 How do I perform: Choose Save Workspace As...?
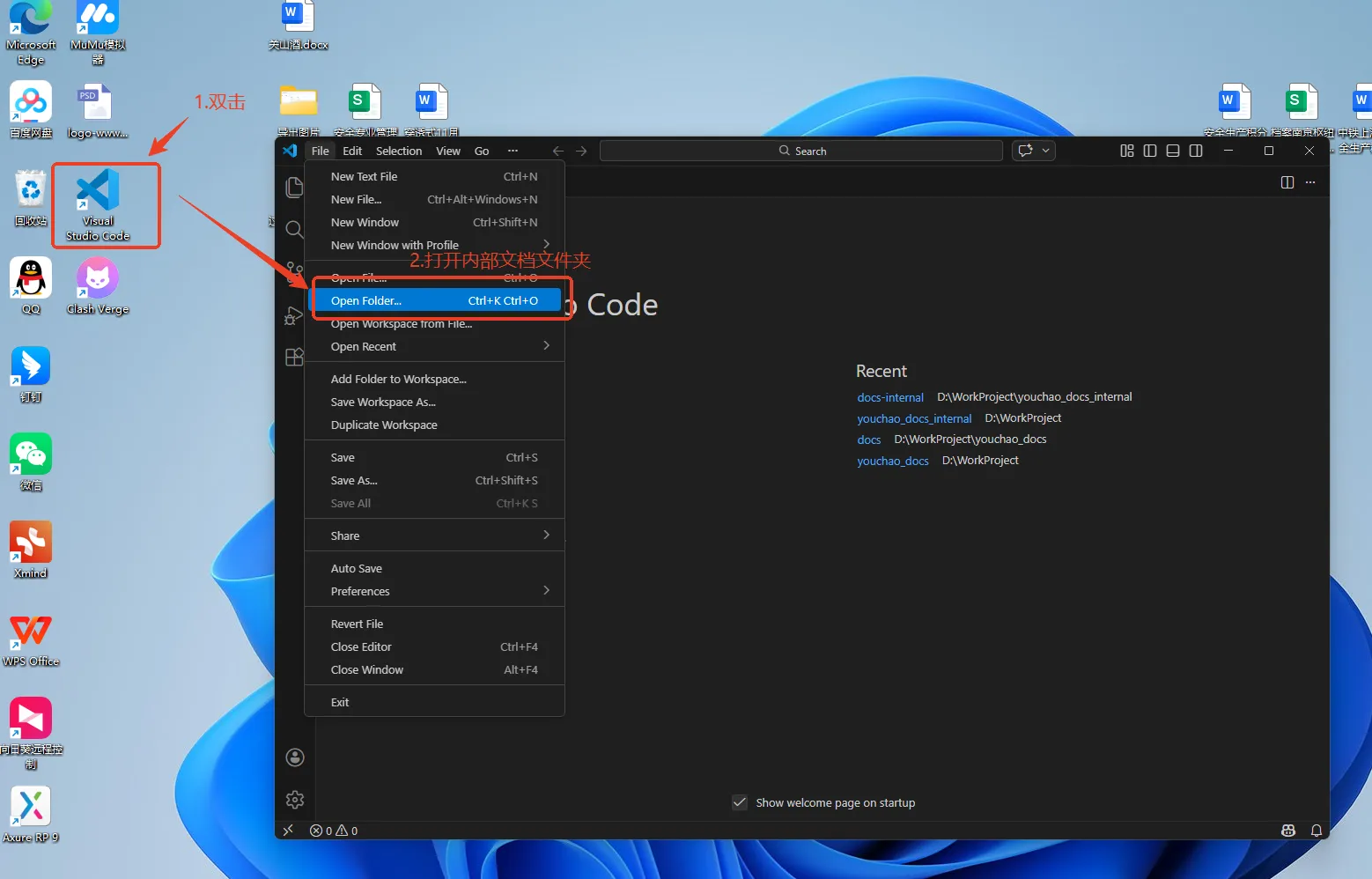coord(434,402)
